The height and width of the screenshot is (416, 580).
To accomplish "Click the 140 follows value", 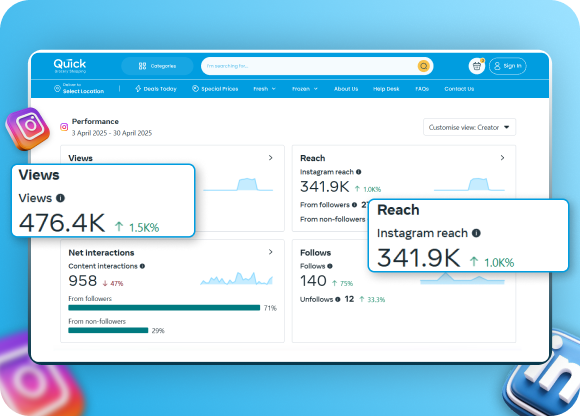I will tap(313, 281).
